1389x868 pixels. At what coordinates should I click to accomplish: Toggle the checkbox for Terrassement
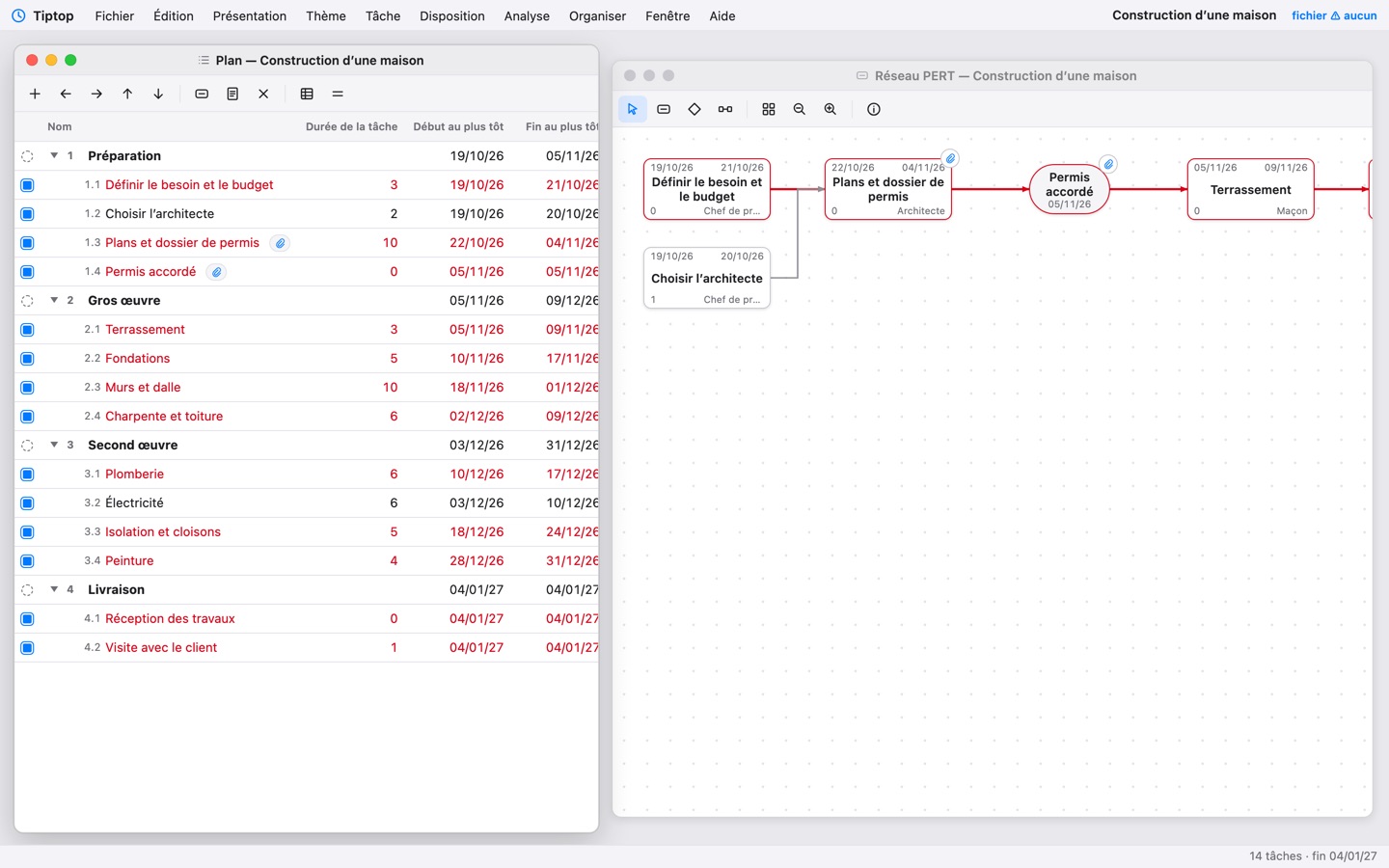[x=27, y=330]
